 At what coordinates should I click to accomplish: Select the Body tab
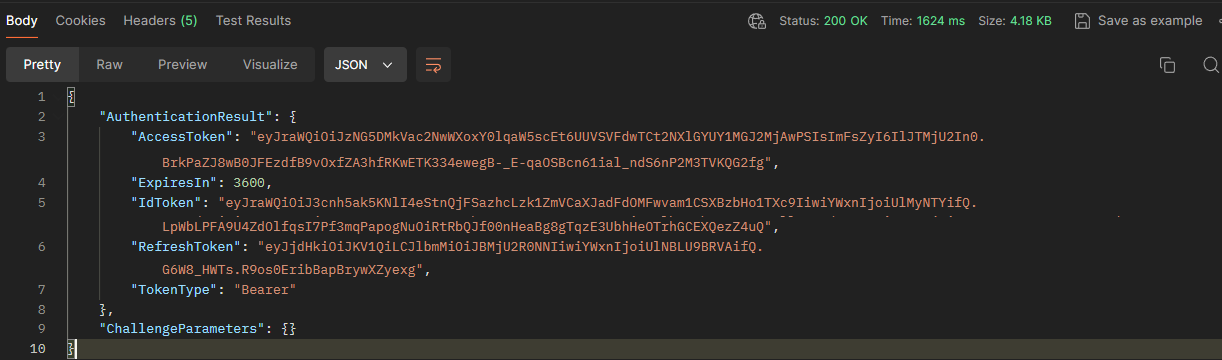click(21, 20)
